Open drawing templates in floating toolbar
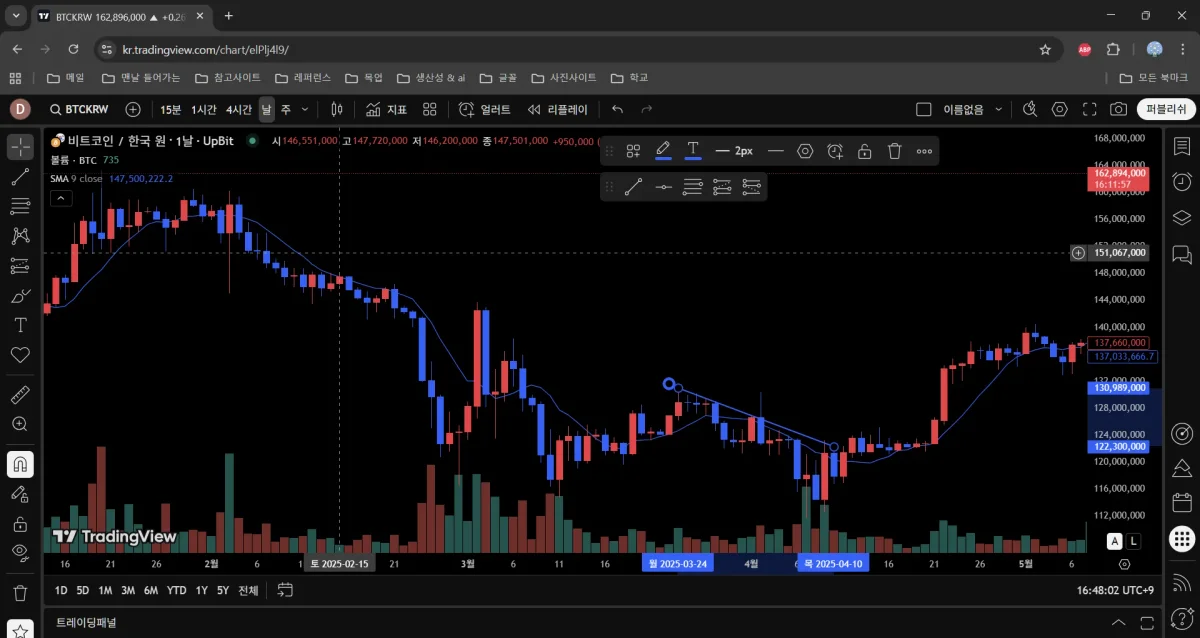The height and width of the screenshot is (638, 1200). coord(633,151)
